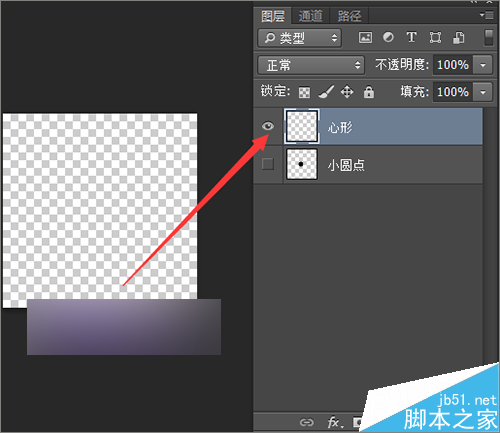Open the 类型 filter type dropdown
This screenshot has width=500, height=433.
pos(299,38)
